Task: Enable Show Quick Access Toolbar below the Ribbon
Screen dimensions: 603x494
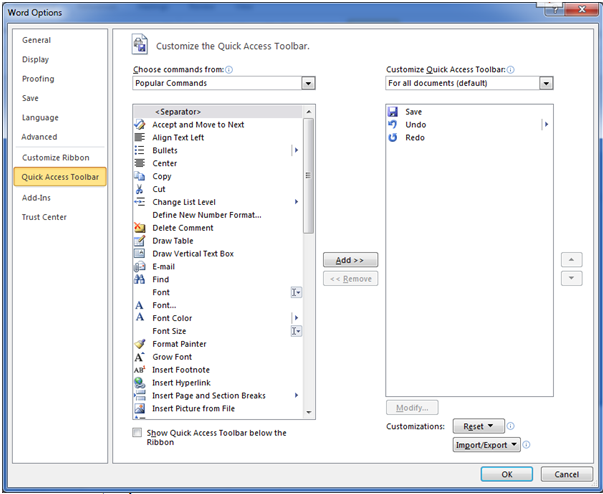Action: click(x=137, y=433)
